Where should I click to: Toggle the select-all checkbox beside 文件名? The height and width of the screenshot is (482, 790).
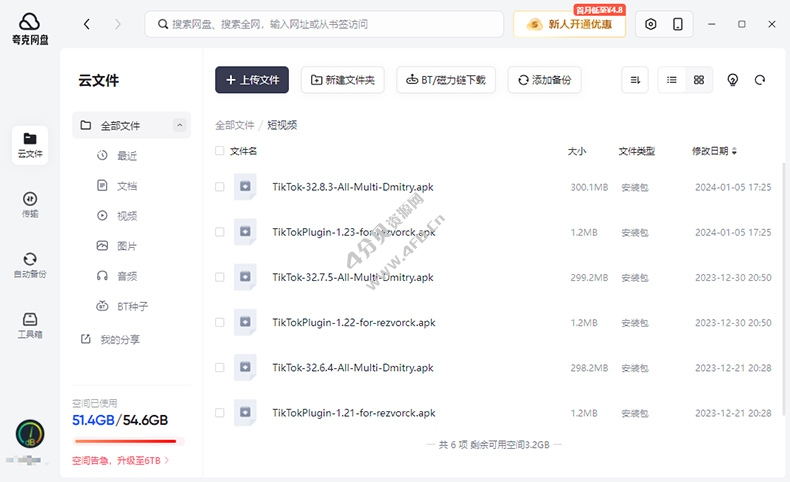pos(220,151)
